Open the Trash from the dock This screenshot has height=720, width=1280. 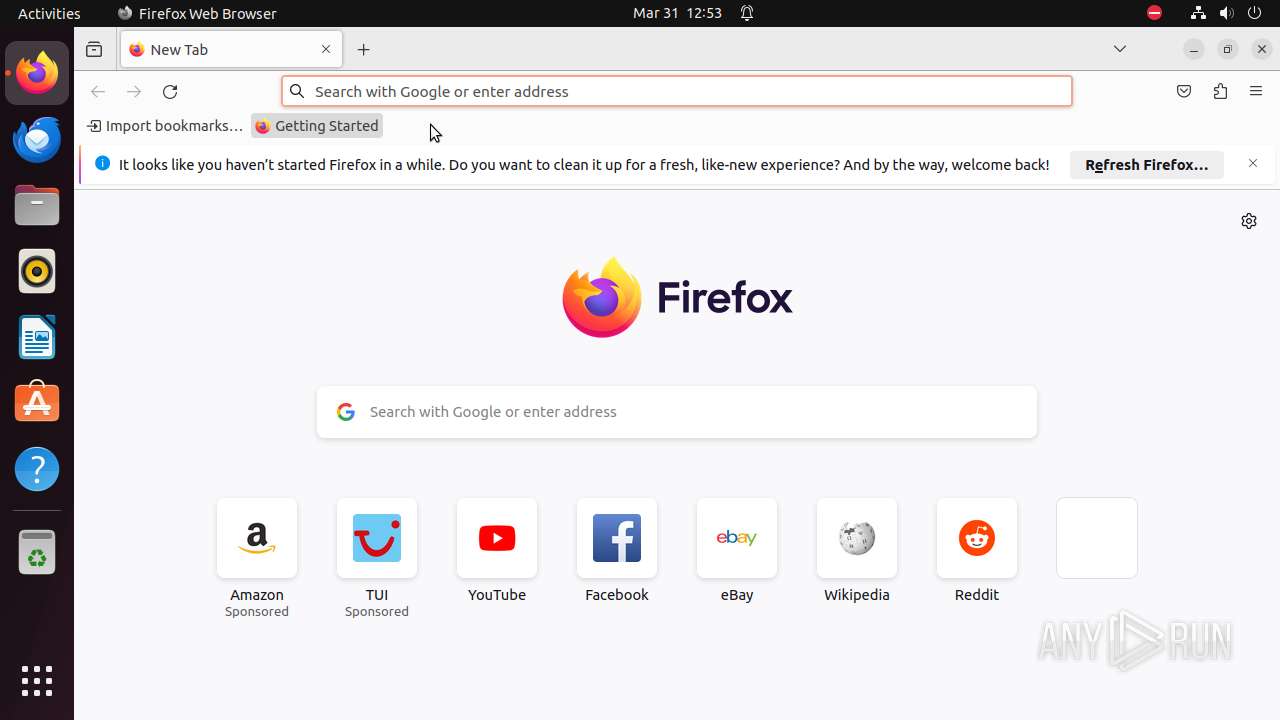pos(37,552)
